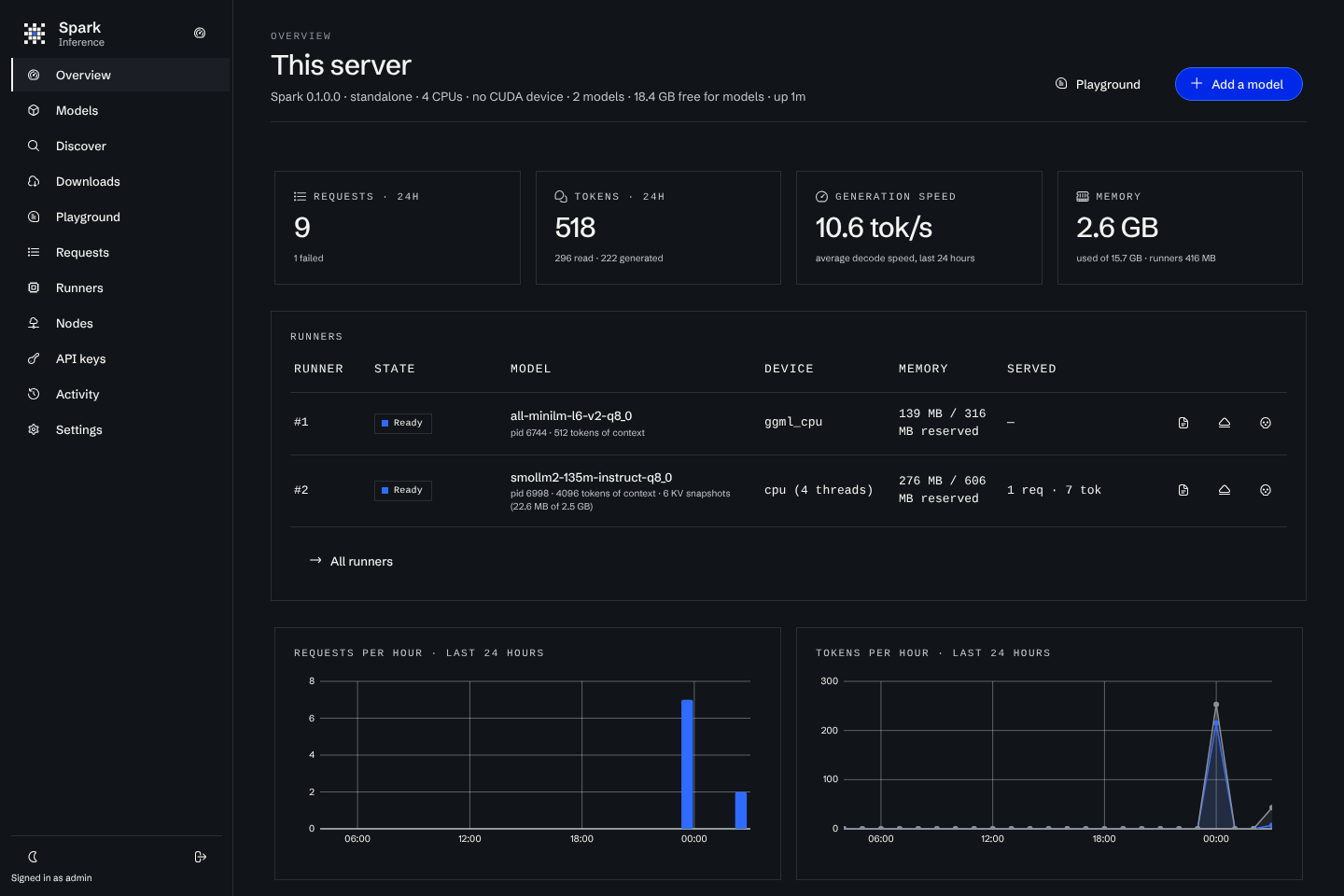This screenshot has width=1344, height=896.
Task: Click the Ready badge for runner #1
Action: click(403, 423)
